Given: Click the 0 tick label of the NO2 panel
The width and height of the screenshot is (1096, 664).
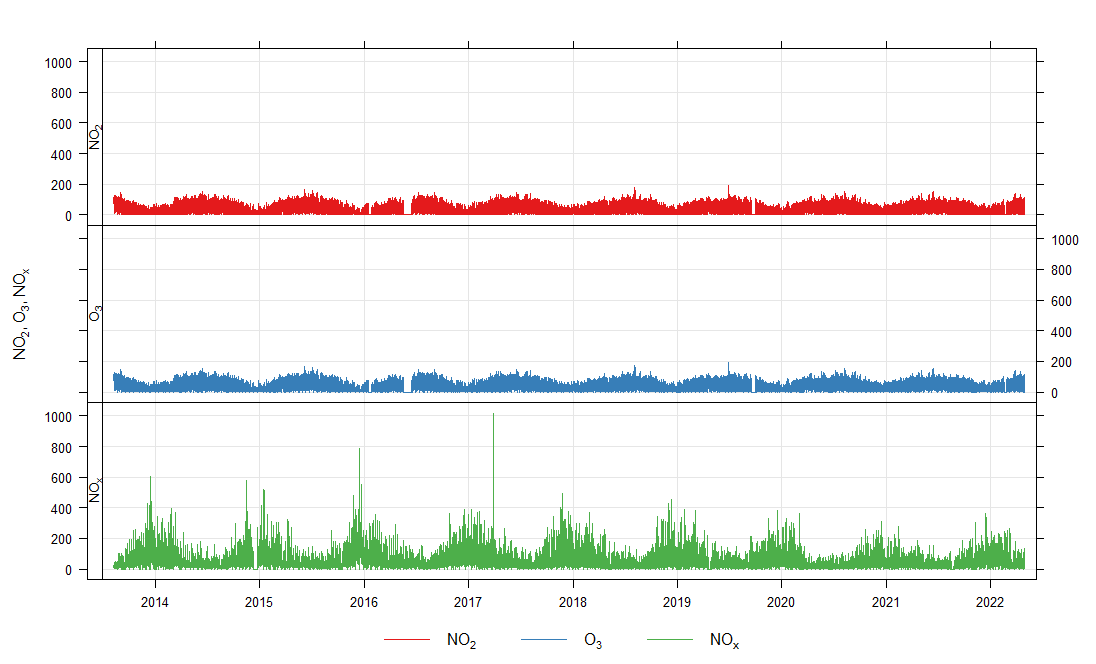Looking at the screenshot, I should (x=68, y=216).
